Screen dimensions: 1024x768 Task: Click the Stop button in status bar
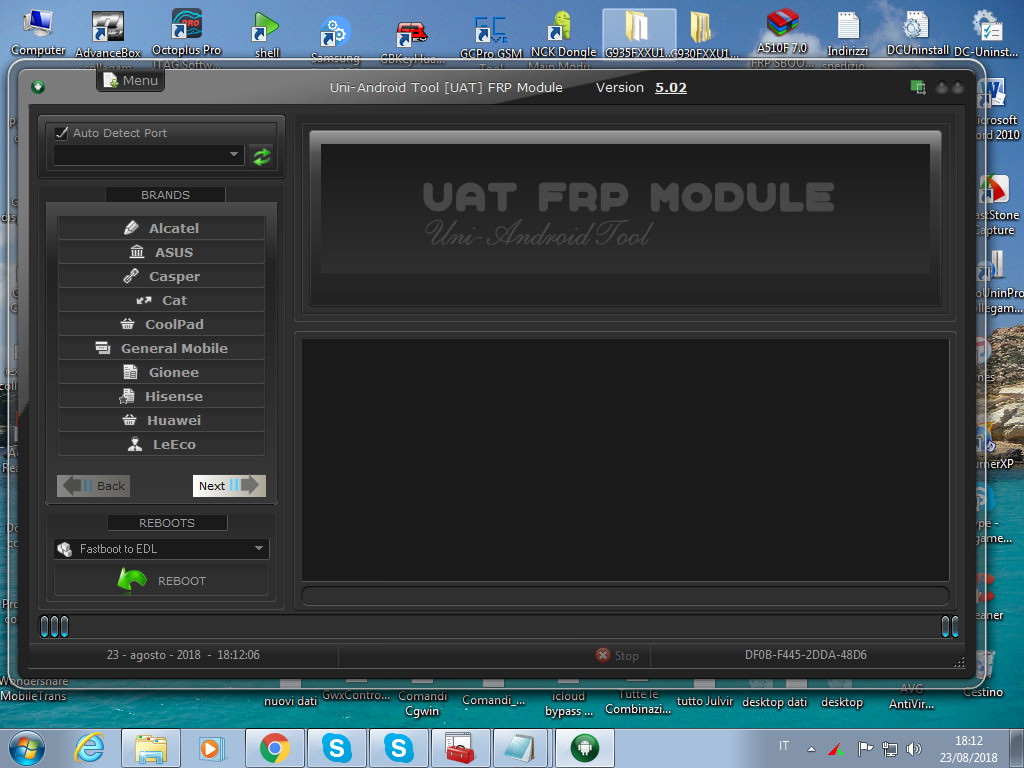(617, 655)
